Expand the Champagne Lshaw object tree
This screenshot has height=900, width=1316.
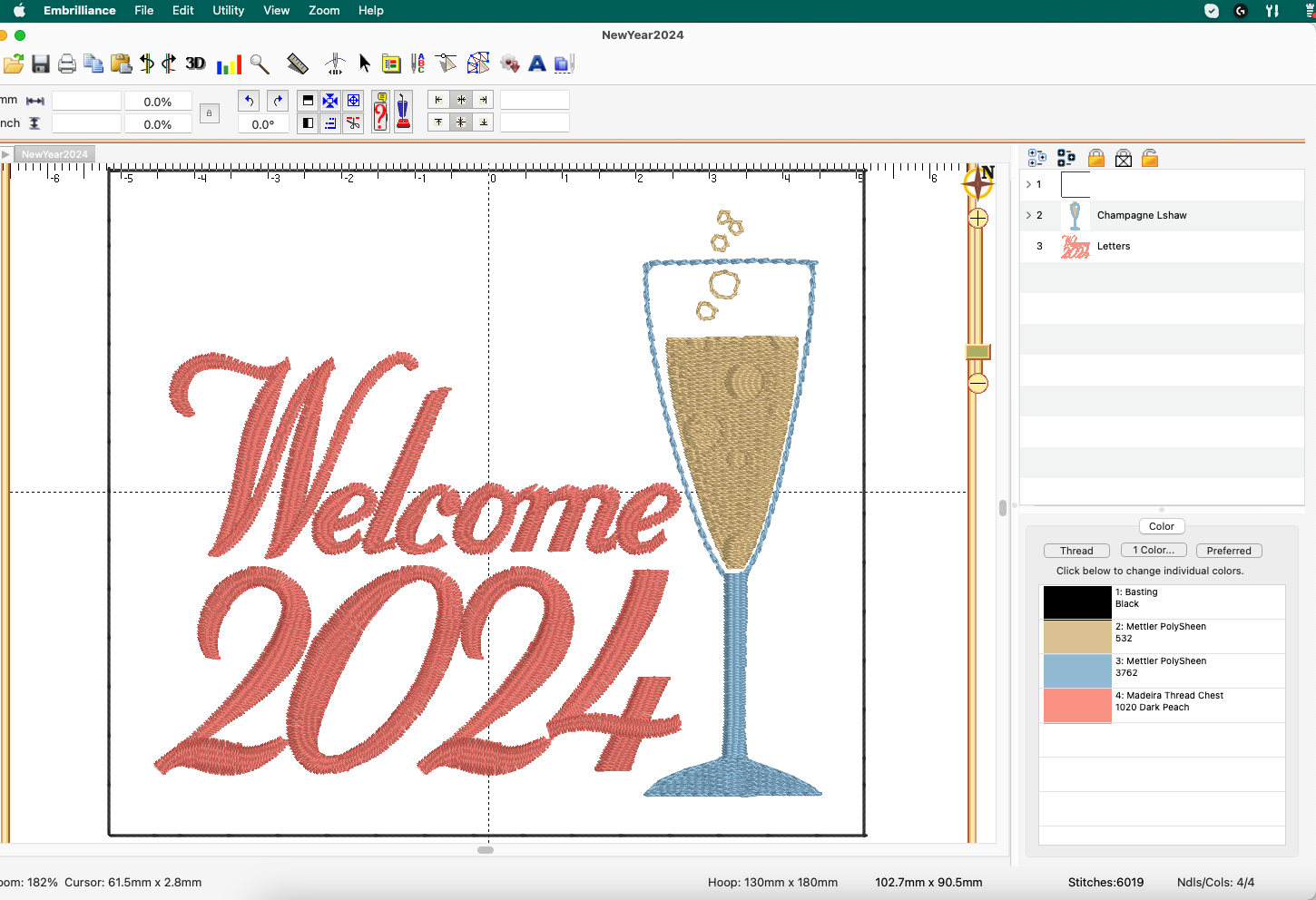tap(1028, 215)
